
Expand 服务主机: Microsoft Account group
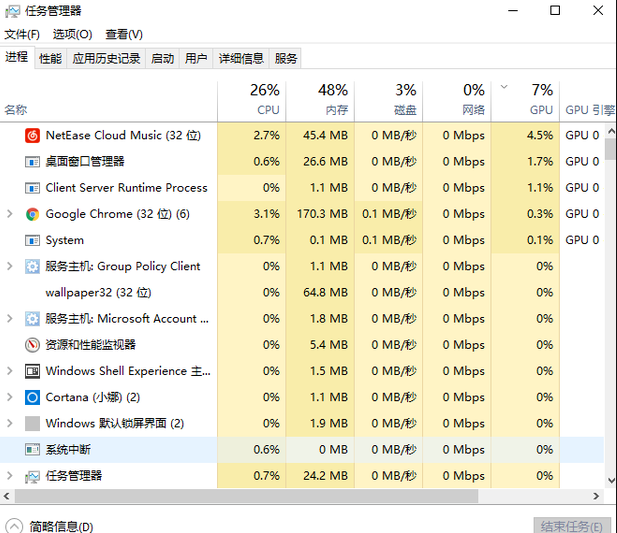pos(10,319)
